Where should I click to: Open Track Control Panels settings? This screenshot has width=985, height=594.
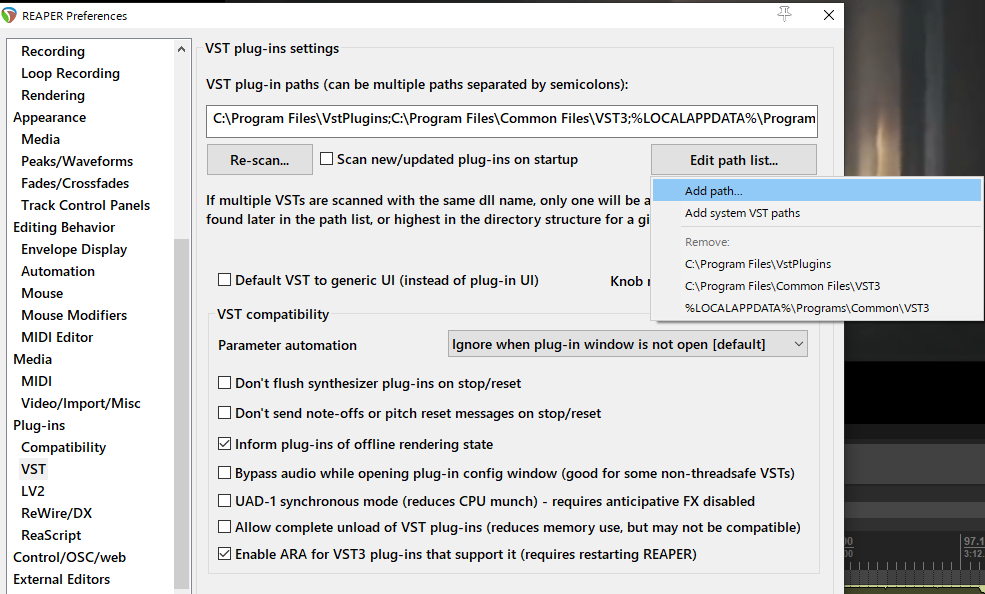85,205
